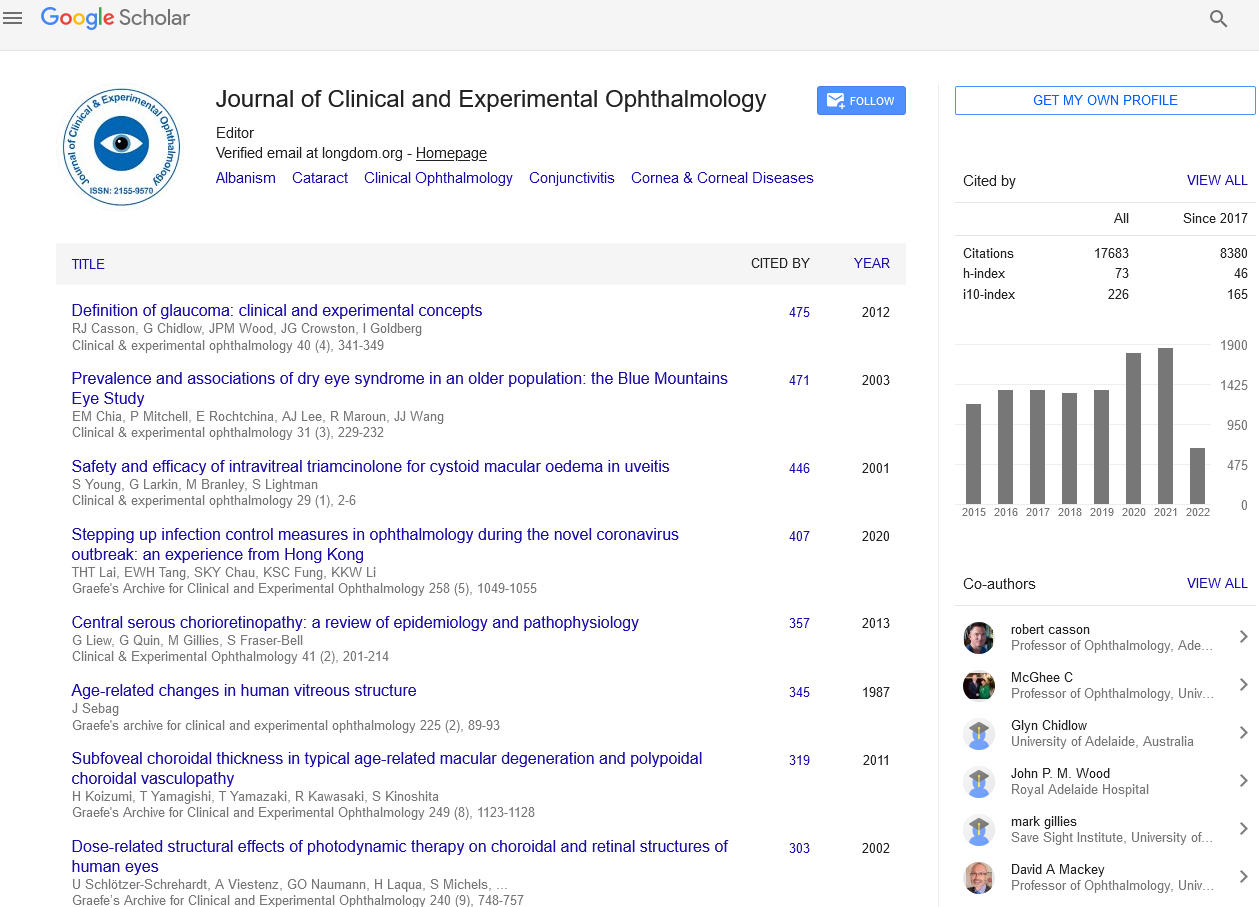This screenshot has width=1259, height=907.
Task: Open the 475 citation count link
Action: click(x=799, y=312)
